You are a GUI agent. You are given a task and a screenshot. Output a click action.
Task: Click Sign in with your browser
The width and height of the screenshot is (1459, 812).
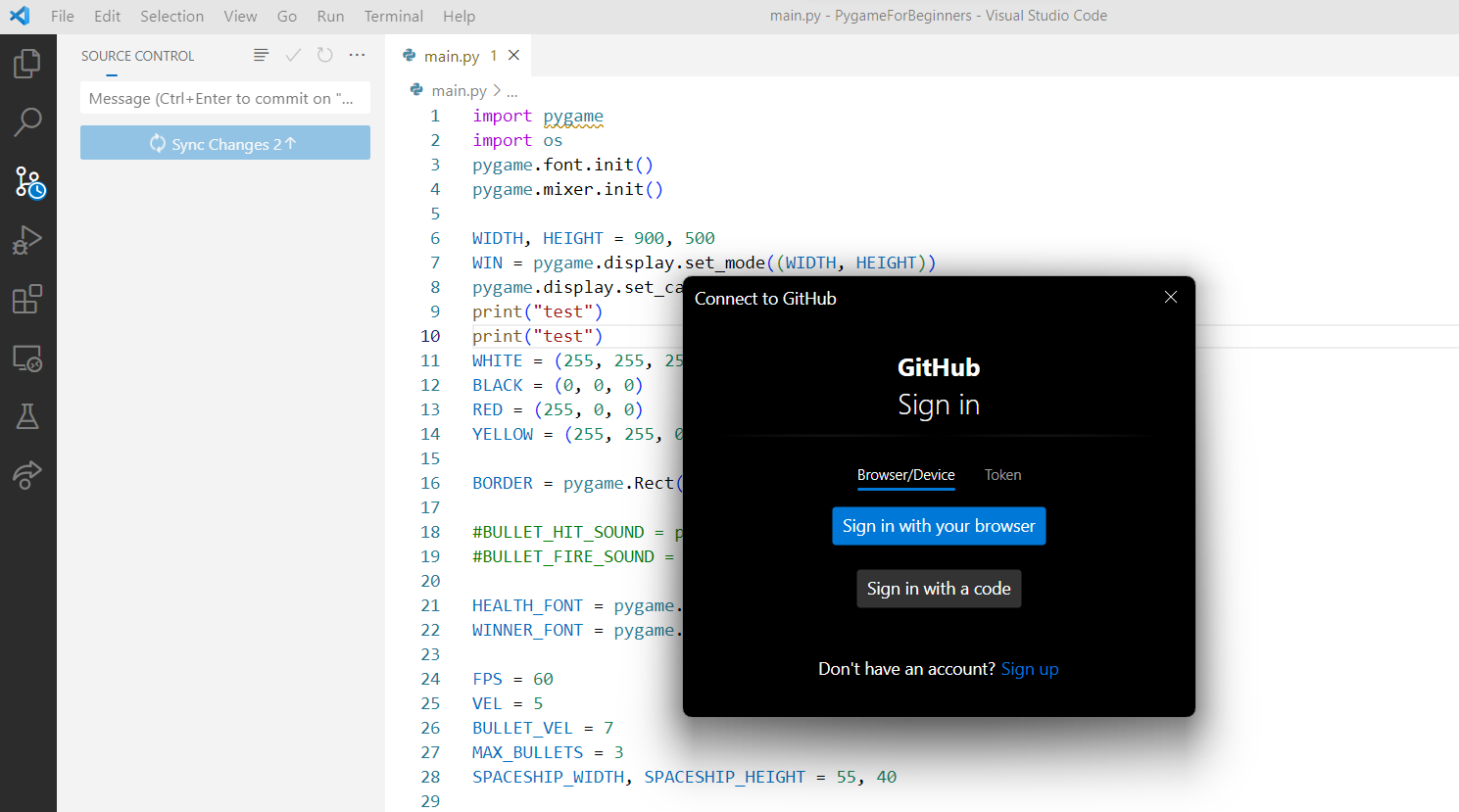[x=939, y=526]
